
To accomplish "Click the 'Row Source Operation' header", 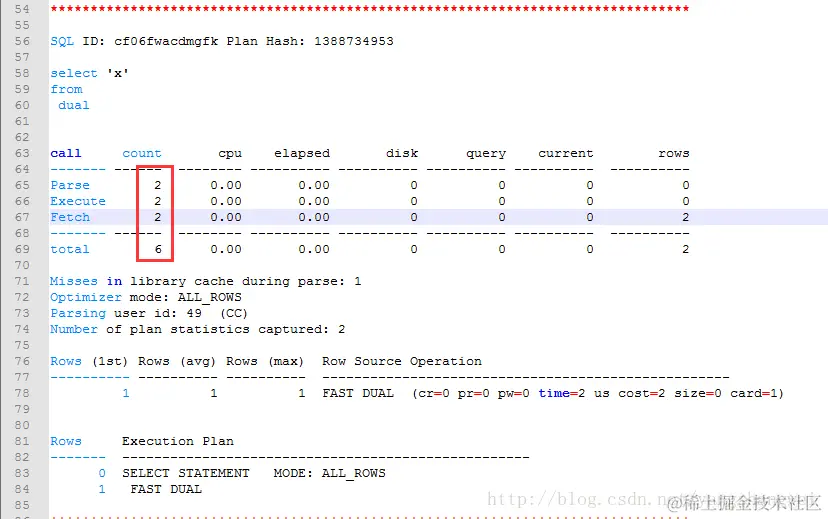I will [x=402, y=361].
